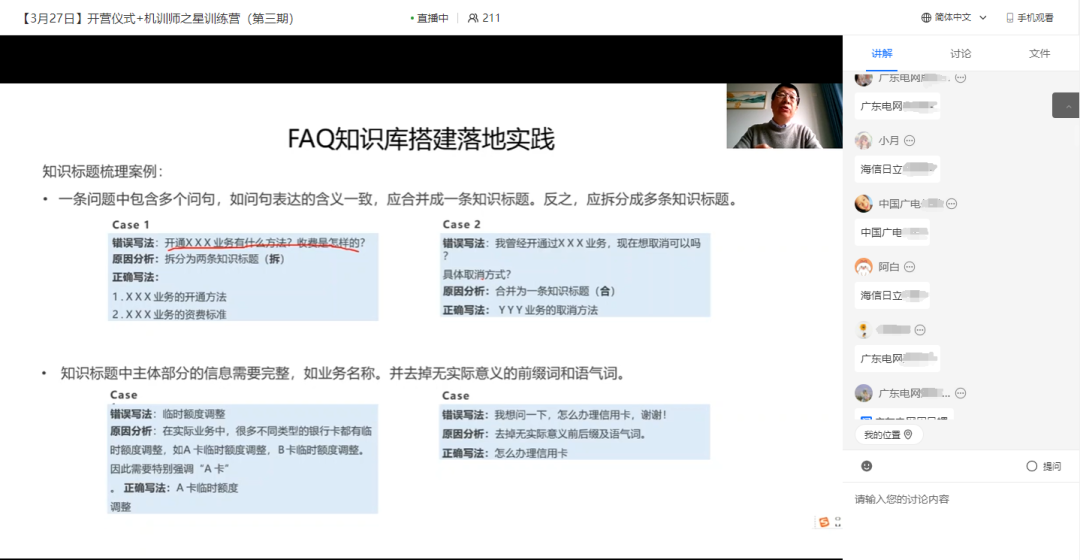Click the presenter's webcam thumbnail
The height and width of the screenshot is (560, 1080).
784,115
